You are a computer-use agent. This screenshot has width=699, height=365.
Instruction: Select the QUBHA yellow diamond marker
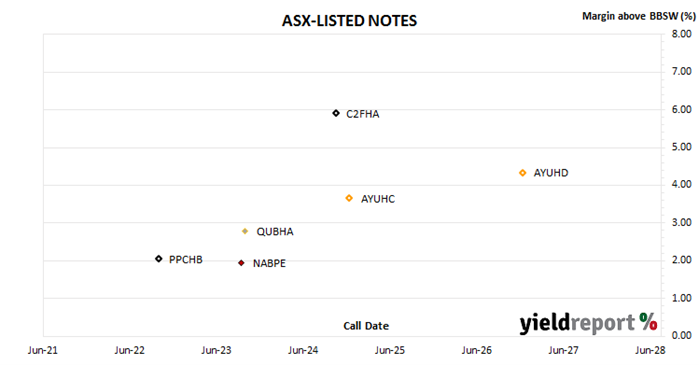[x=245, y=231]
